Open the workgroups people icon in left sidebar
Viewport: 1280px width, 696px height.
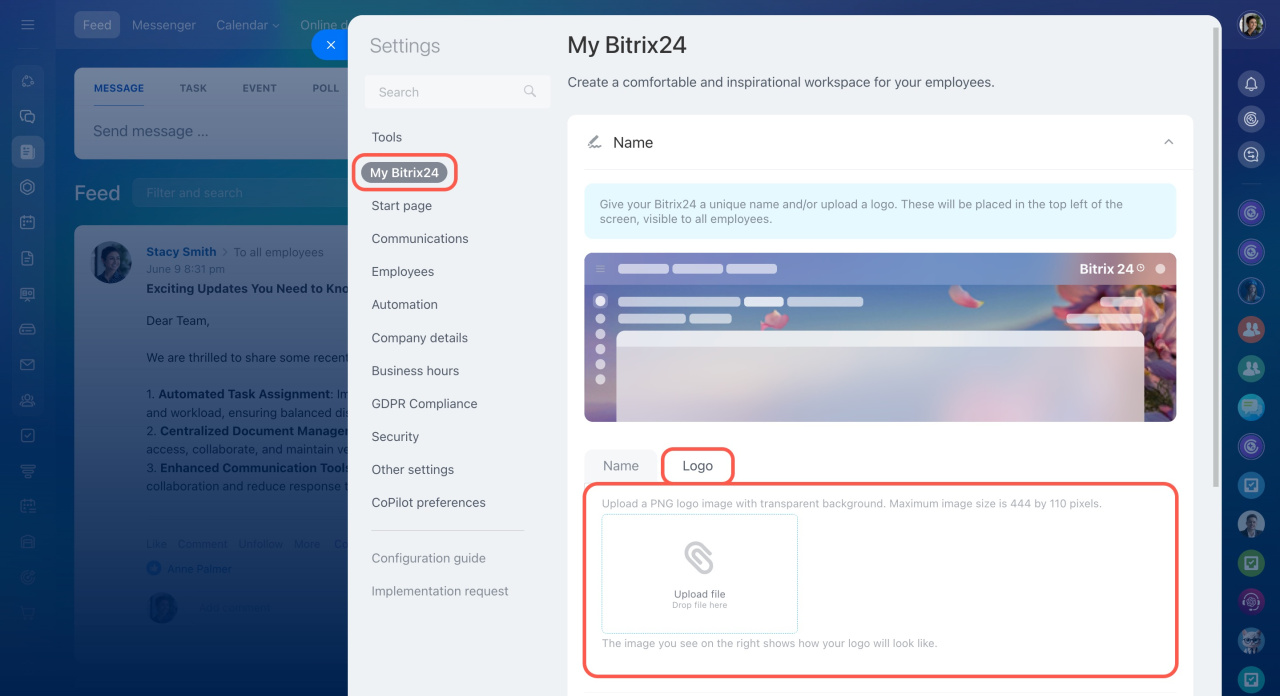tap(28, 400)
